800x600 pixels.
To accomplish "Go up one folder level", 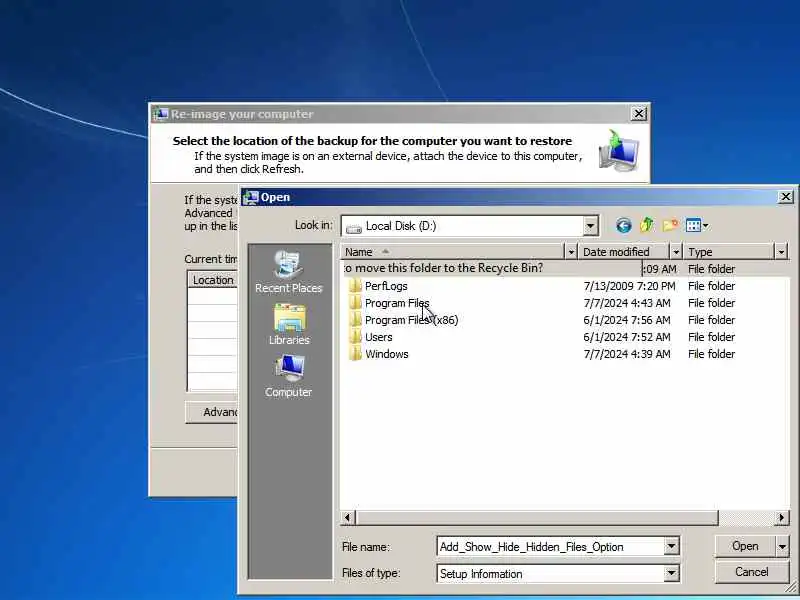I will coord(646,225).
